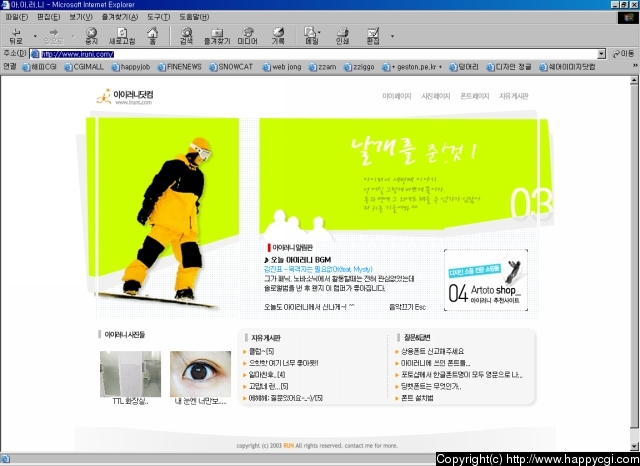
Task: Open the eye photo thumbnail
Action: 200,374
